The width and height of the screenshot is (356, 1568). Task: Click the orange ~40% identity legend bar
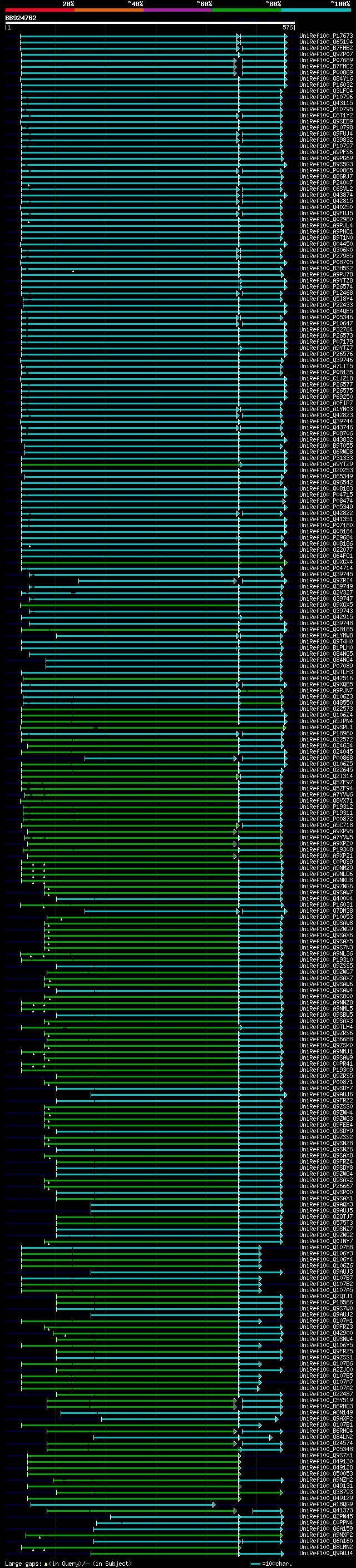110,11
